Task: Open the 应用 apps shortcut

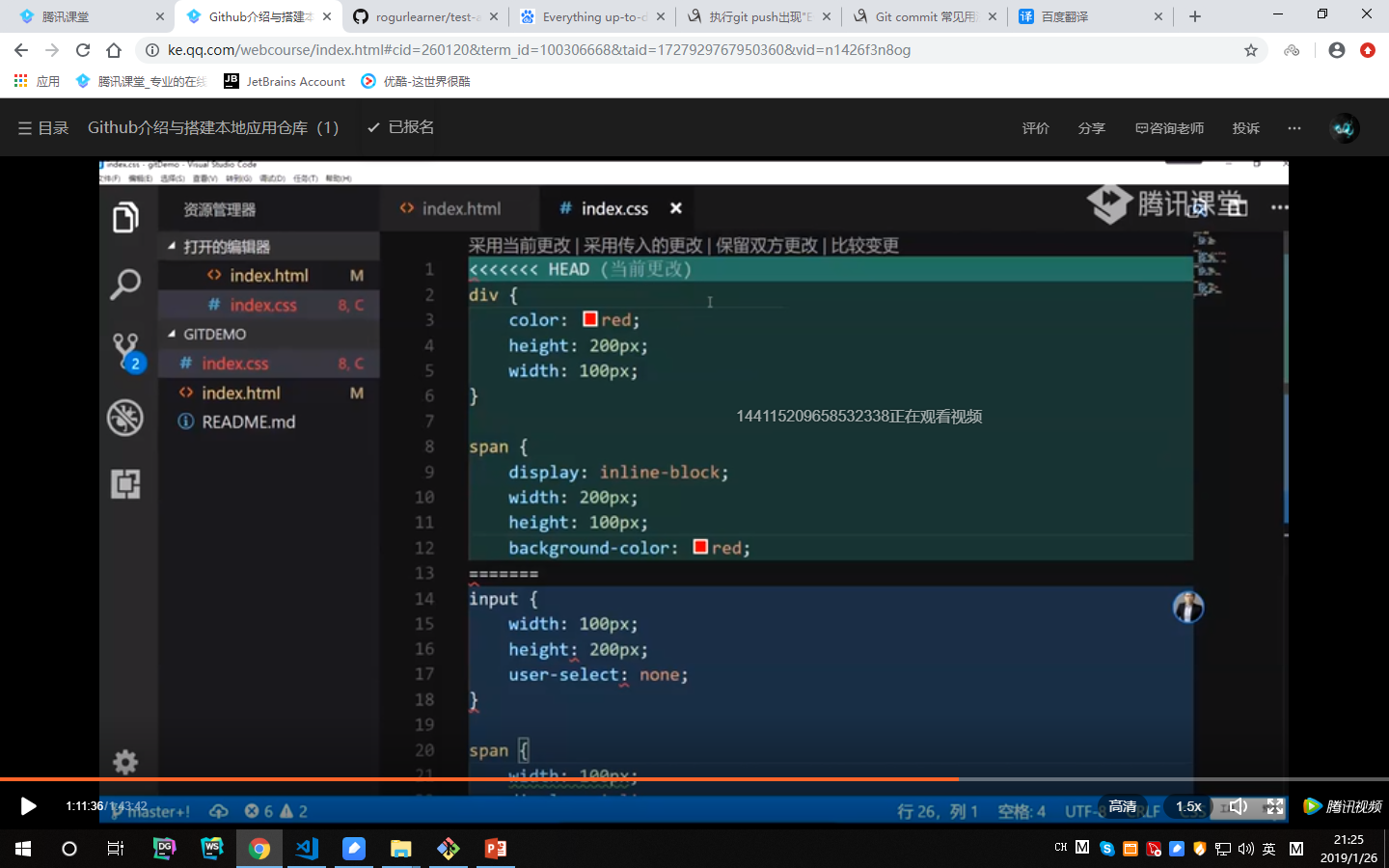Action: tap(37, 81)
